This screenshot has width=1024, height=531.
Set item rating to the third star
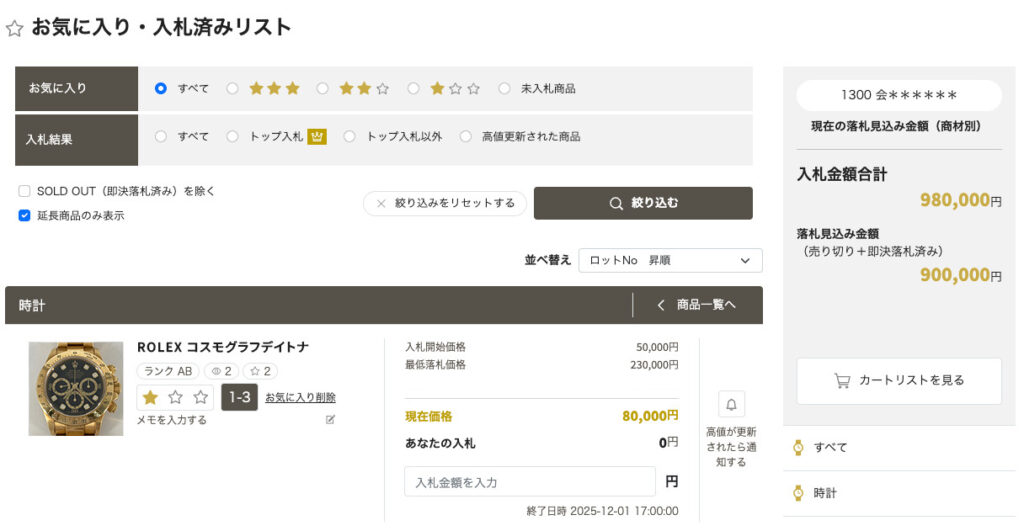click(200, 398)
